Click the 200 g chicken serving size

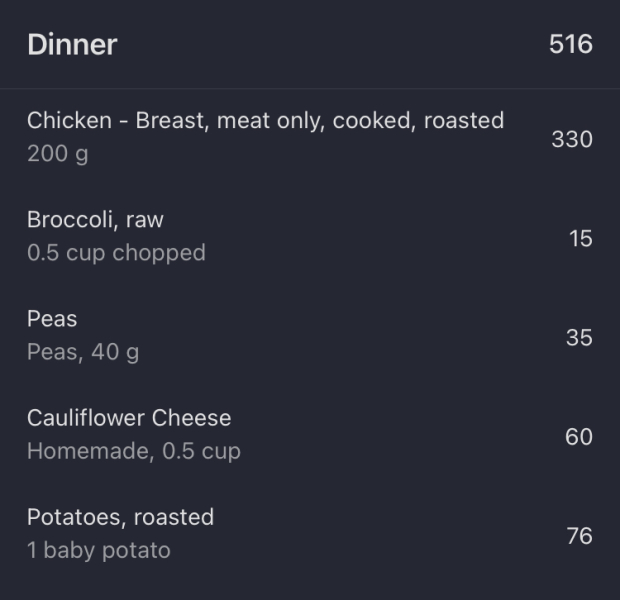(57, 154)
